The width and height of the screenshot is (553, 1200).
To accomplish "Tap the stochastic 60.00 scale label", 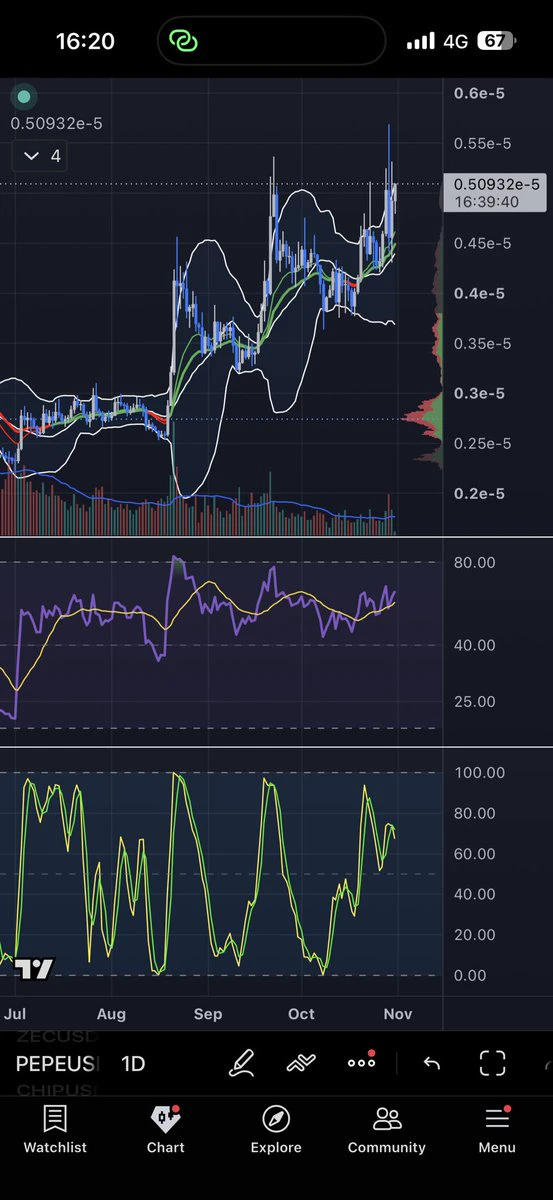I will [x=474, y=853].
